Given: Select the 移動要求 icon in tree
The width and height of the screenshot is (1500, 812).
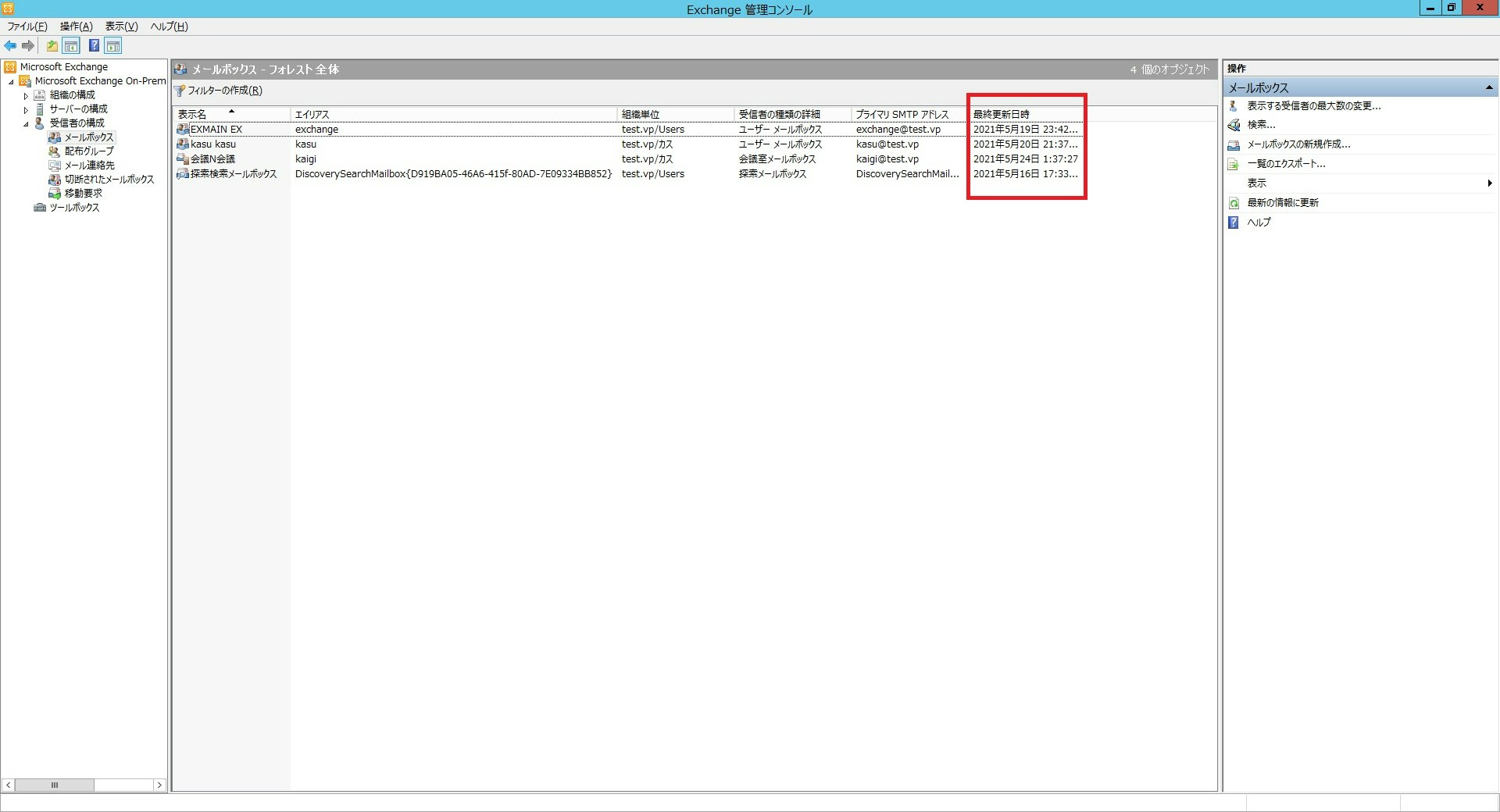Looking at the screenshot, I should point(55,194).
